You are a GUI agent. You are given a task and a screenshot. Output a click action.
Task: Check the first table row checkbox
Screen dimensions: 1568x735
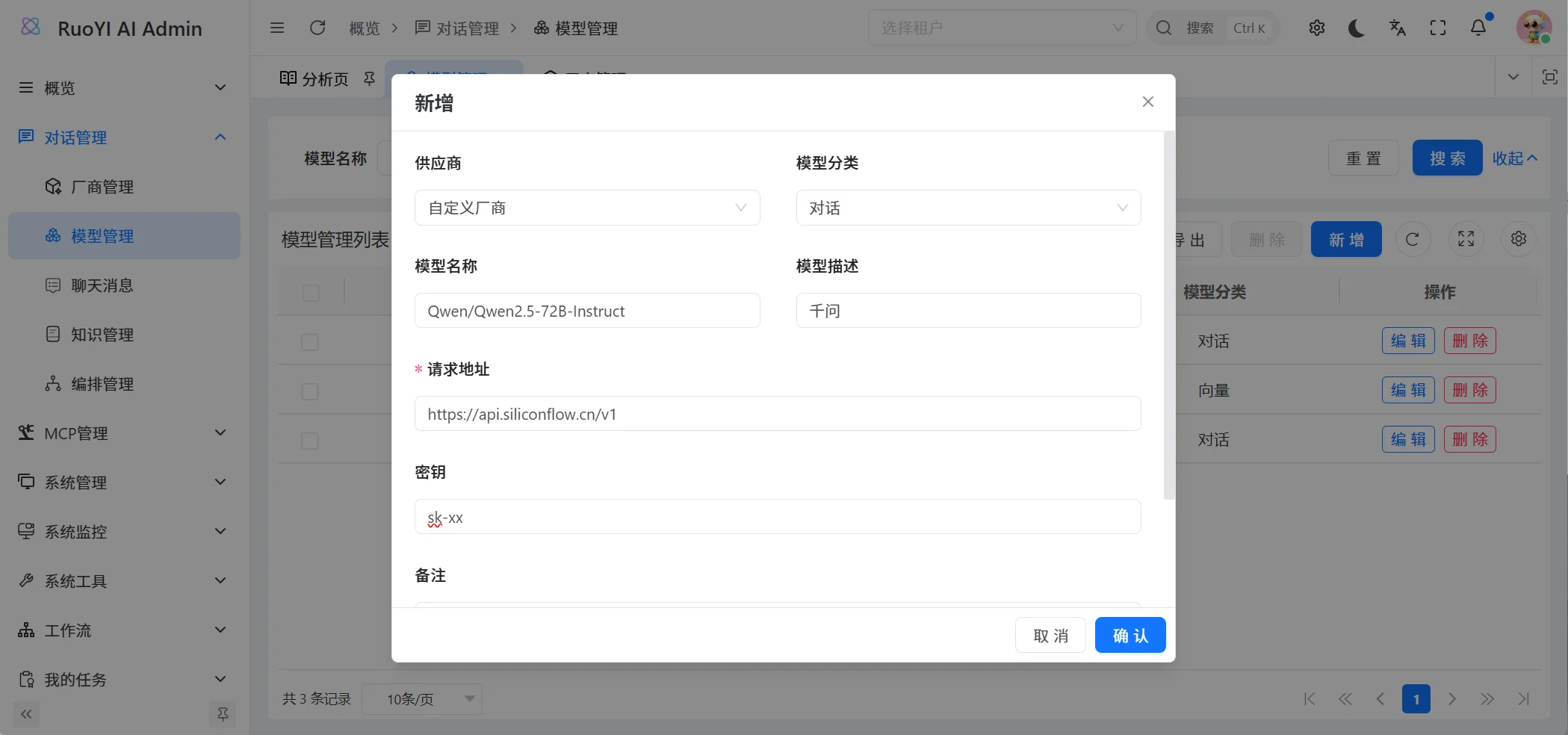click(x=310, y=342)
